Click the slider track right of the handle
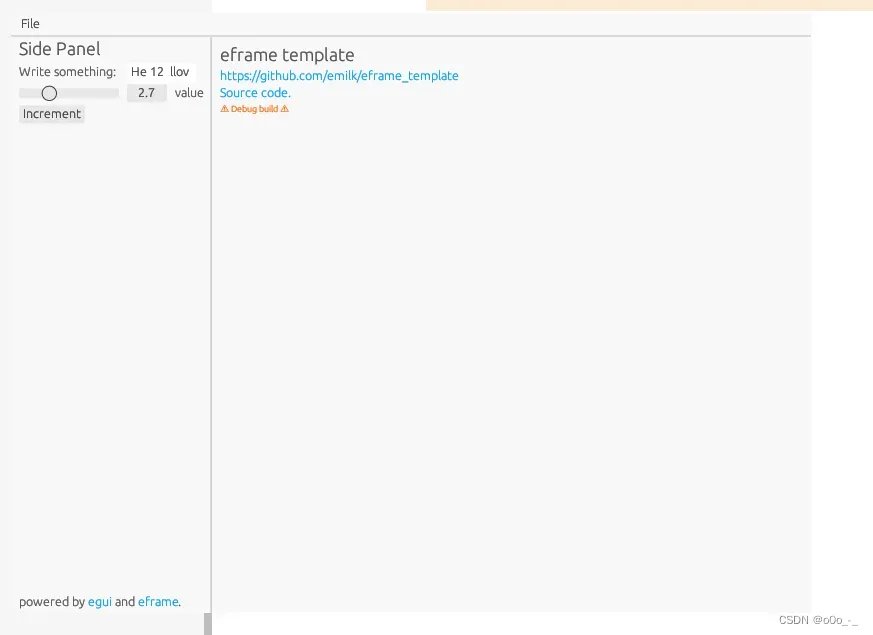This screenshot has height=635, width=873. 90,93
